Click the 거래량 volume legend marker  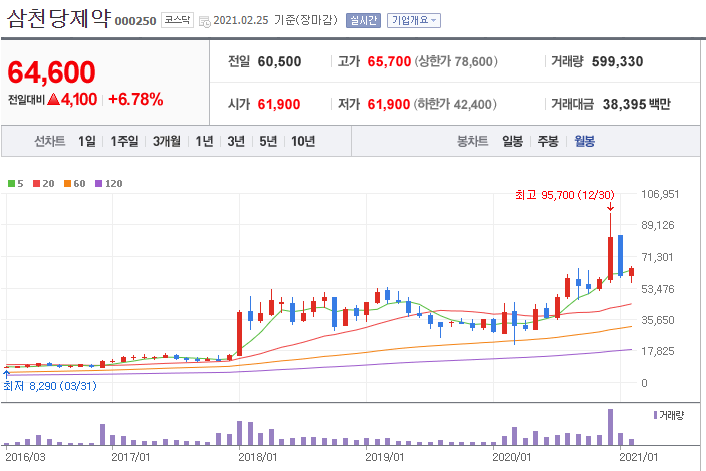656,415
